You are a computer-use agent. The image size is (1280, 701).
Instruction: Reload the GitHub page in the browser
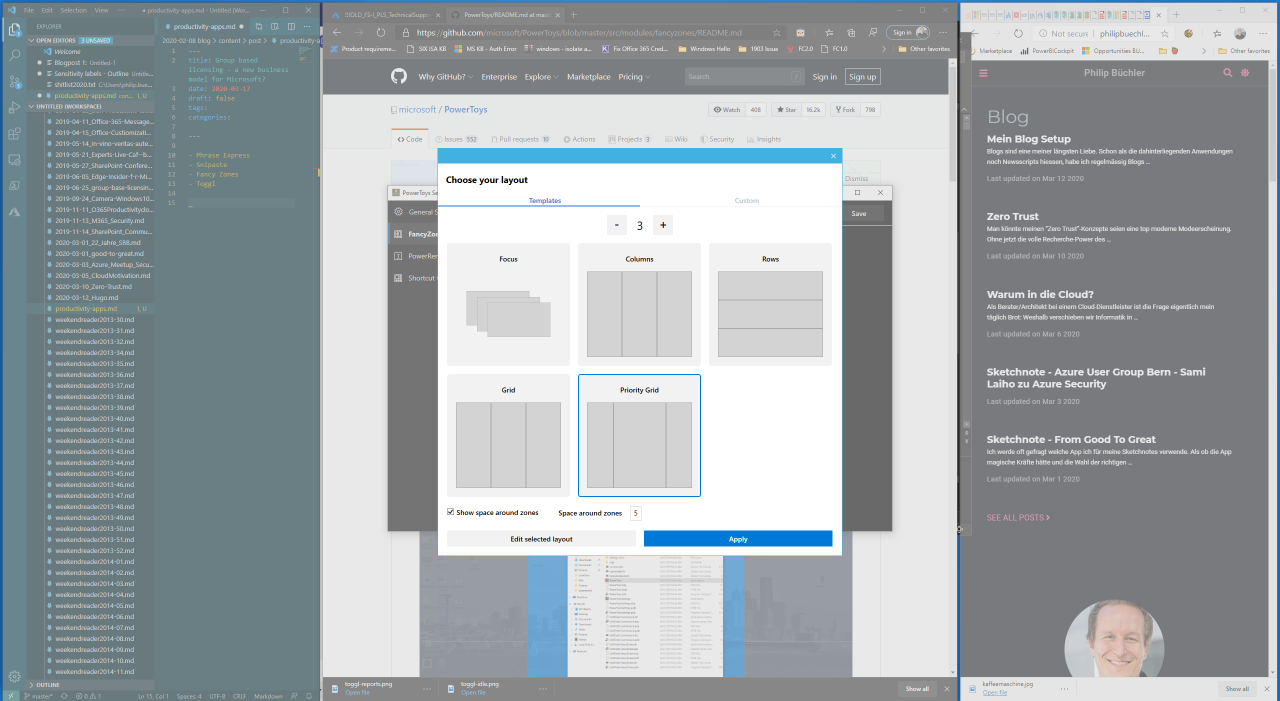[x=381, y=32]
